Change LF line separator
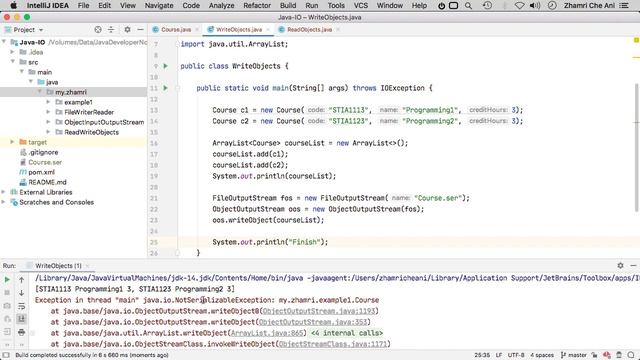 [x=499, y=355]
